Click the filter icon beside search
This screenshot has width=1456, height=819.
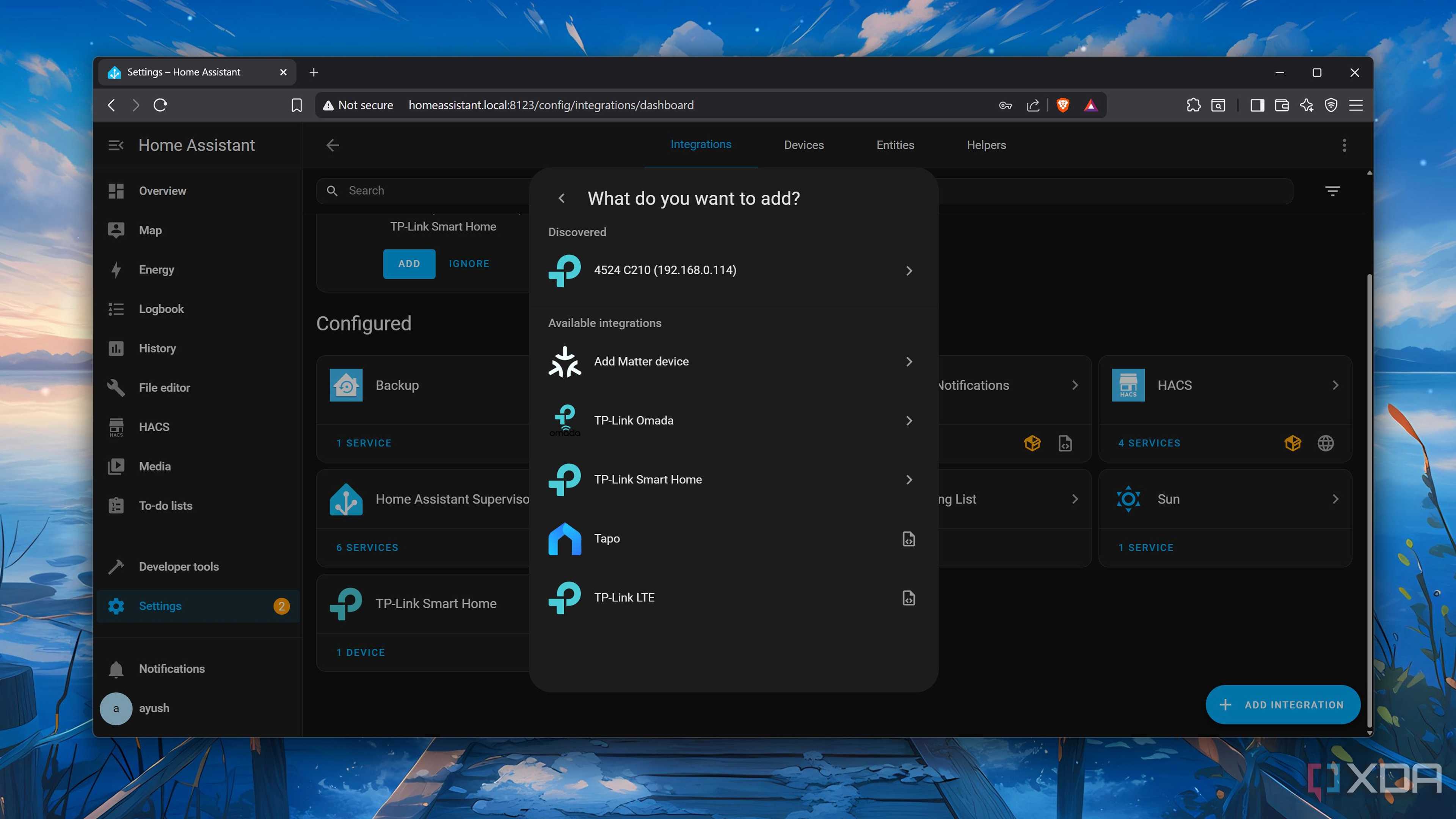[1332, 191]
